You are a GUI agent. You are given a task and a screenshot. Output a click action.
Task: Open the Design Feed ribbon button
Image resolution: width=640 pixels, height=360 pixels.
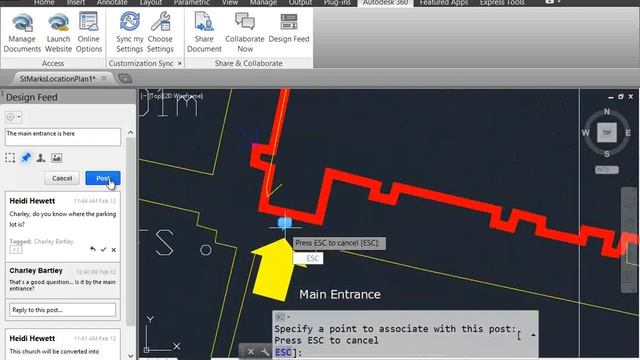click(x=289, y=28)
